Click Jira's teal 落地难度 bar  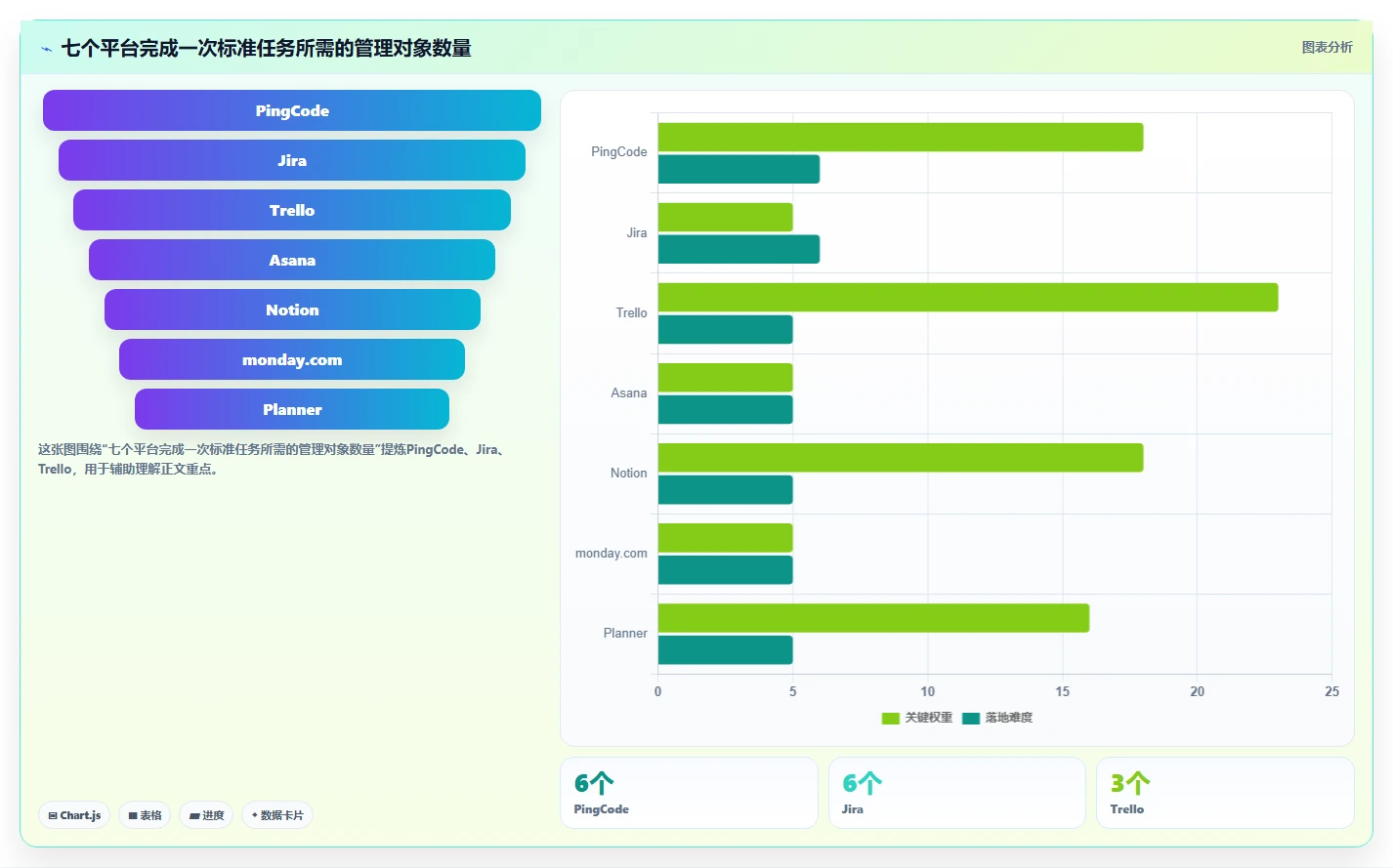pos(739,249)
